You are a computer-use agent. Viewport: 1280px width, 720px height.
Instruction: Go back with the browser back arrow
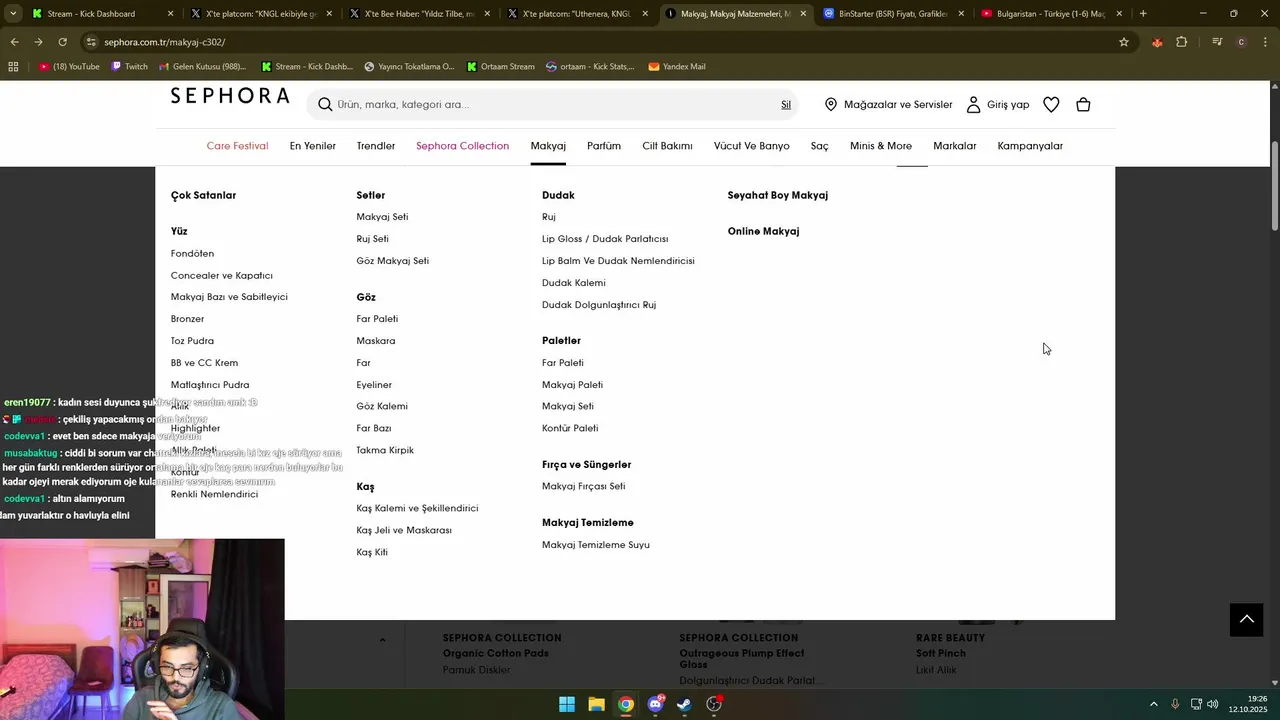(14, 42)
